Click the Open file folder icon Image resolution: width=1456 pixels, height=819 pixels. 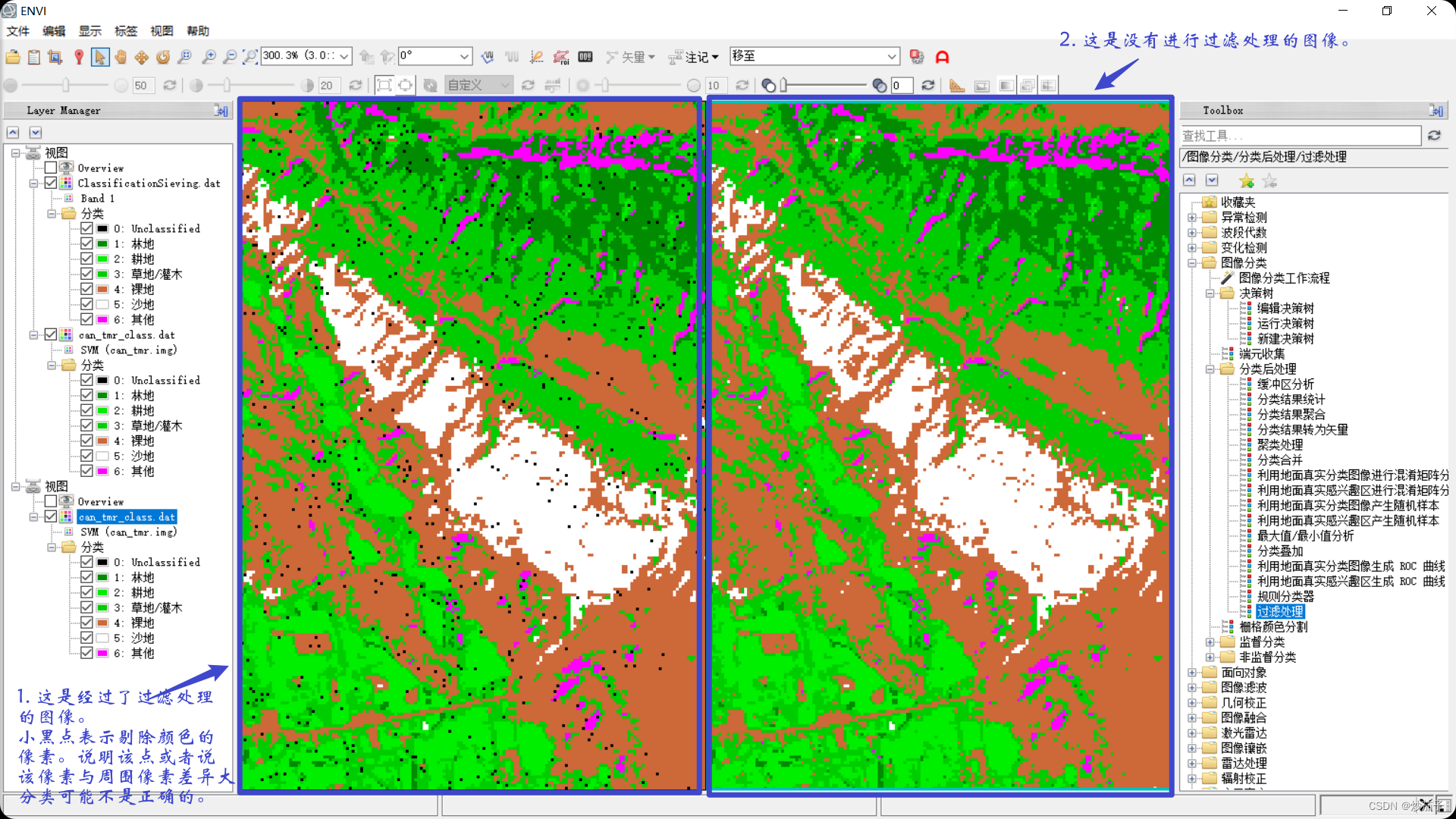click(13, 57)
